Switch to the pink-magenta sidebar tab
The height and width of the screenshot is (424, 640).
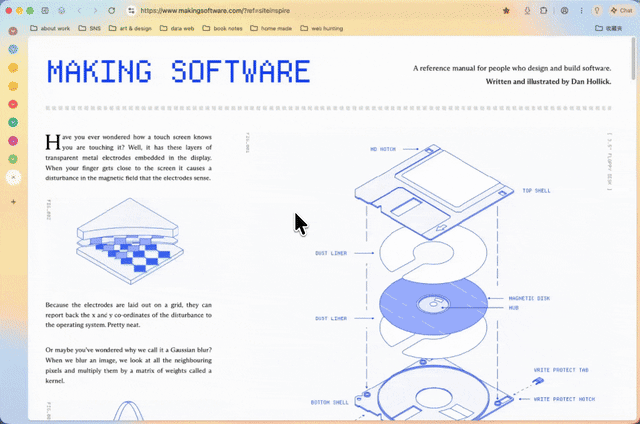point(13,141)
